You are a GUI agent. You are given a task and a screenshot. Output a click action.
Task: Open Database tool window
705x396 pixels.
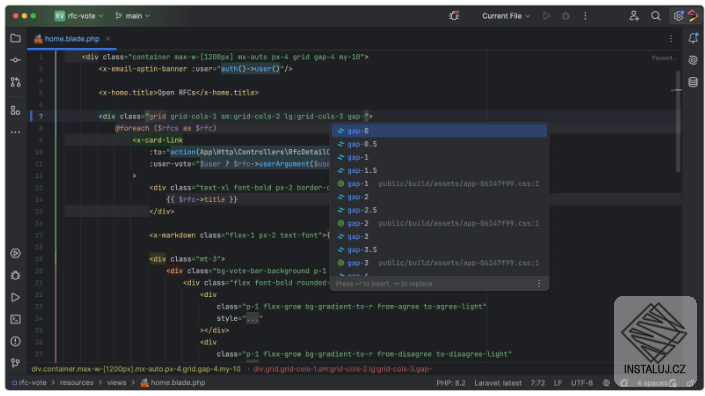pos(693,82)
